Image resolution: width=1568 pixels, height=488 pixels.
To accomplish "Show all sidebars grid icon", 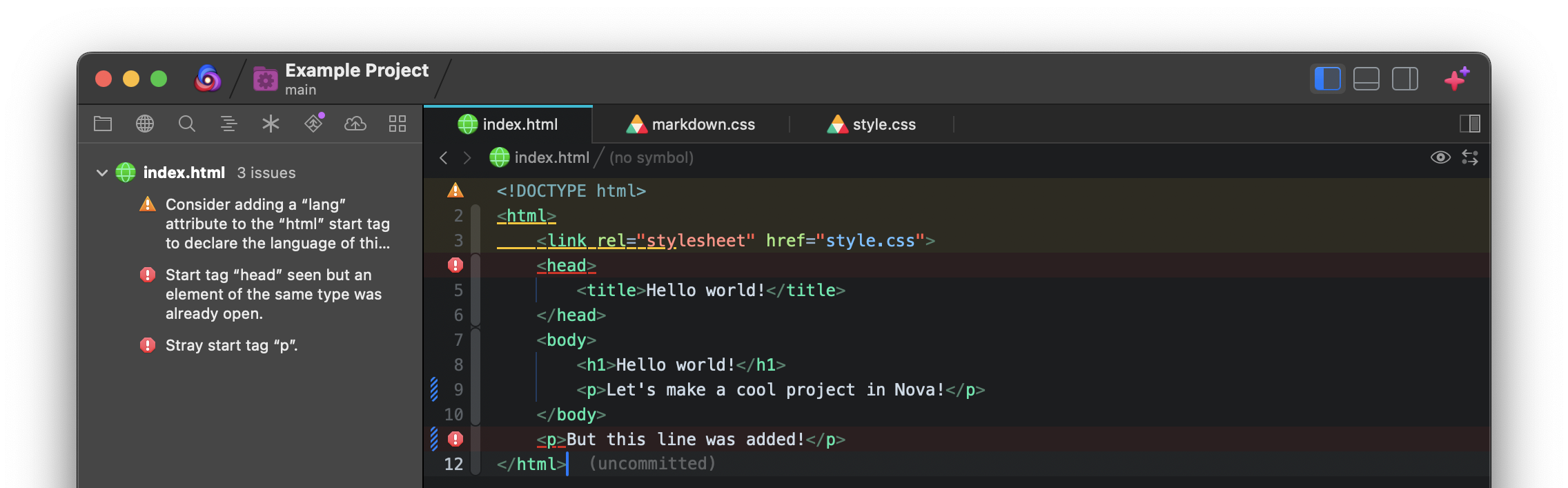I will (x=398, y=124).
